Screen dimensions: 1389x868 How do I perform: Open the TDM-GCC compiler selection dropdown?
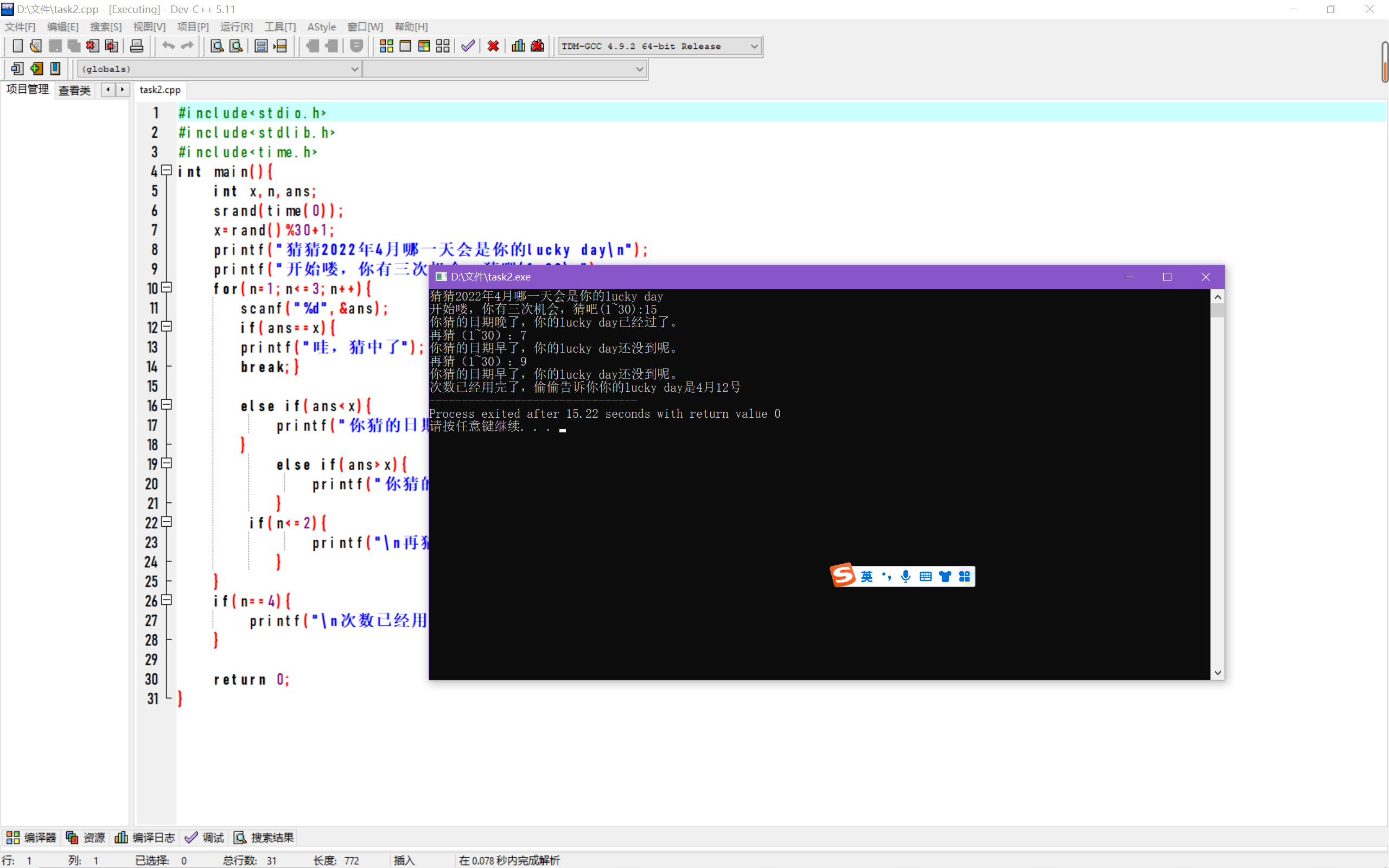tap(754, 47)
